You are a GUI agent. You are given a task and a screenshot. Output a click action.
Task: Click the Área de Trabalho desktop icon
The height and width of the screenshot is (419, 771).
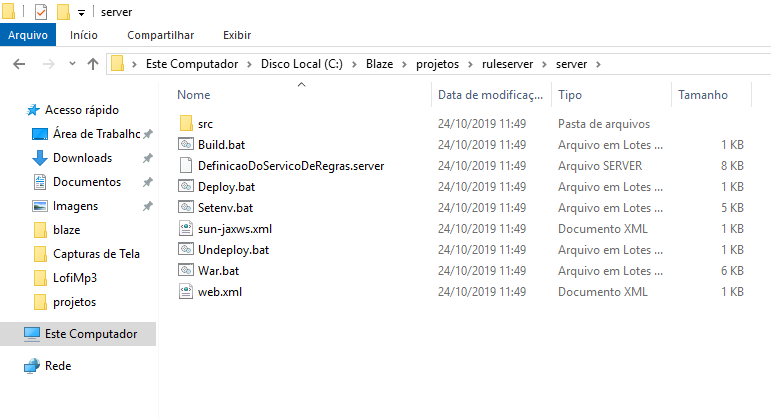[40, 134]
